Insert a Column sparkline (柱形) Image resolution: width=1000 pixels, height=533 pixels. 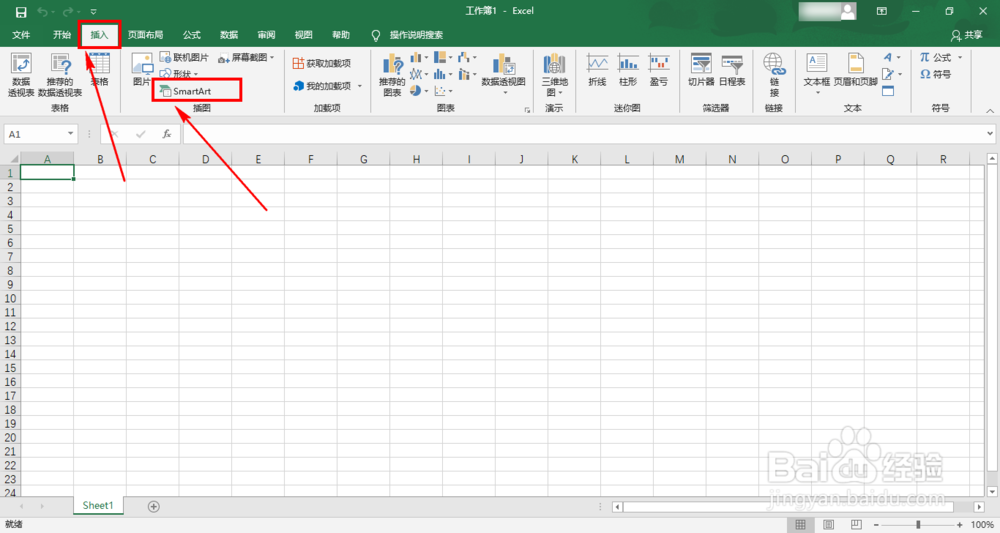point(628,70)
